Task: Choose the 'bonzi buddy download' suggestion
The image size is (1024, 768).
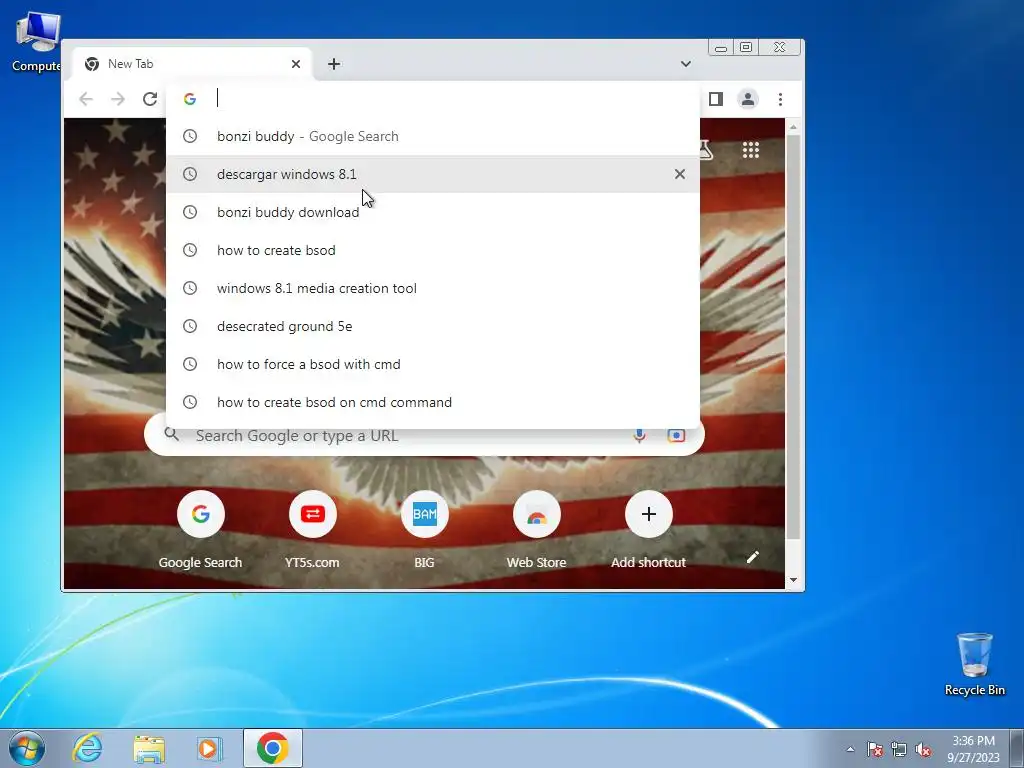Action: (433, 212)
